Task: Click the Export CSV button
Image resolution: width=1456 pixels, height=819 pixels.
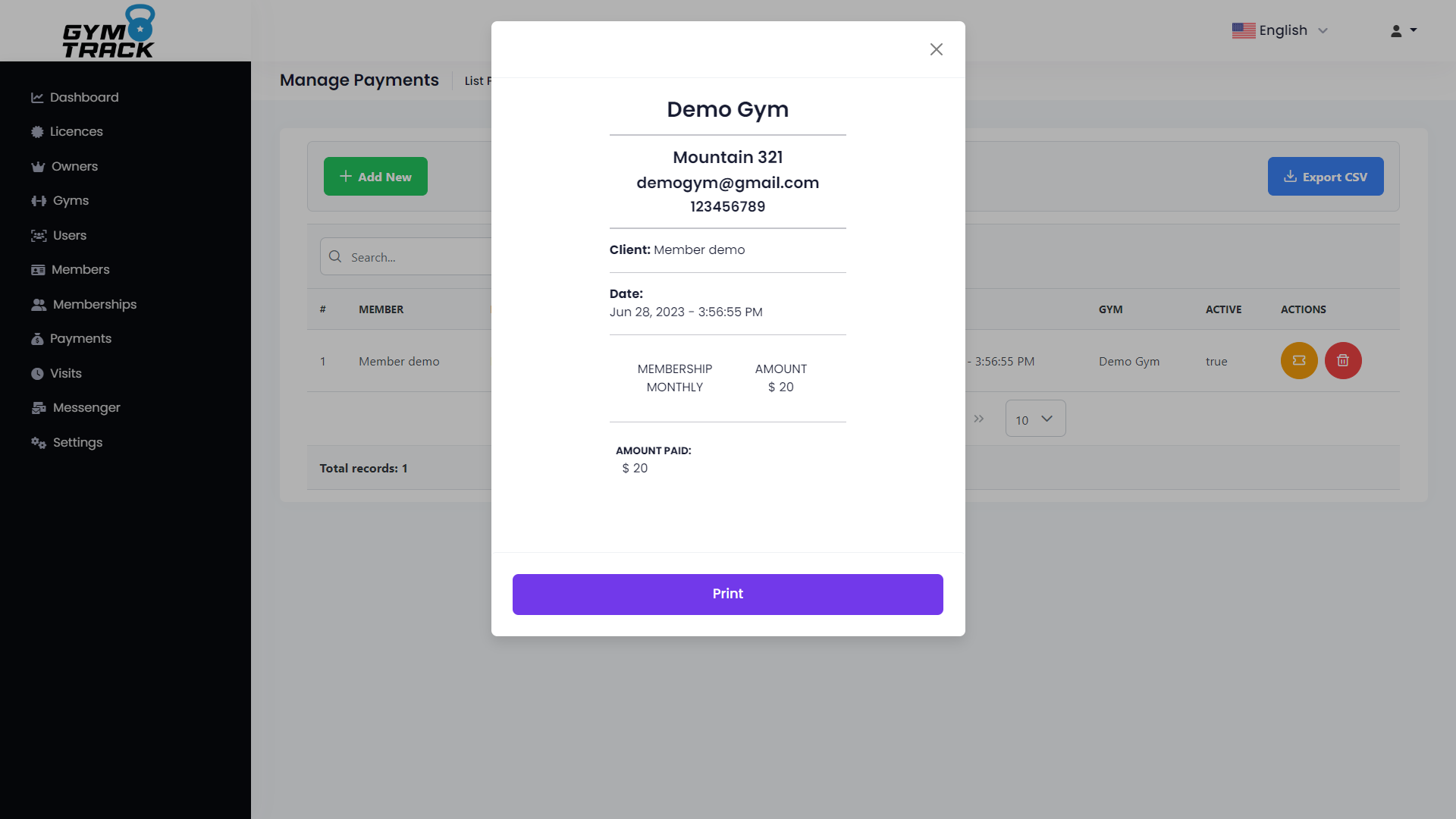Action: tap(1326, 176)
